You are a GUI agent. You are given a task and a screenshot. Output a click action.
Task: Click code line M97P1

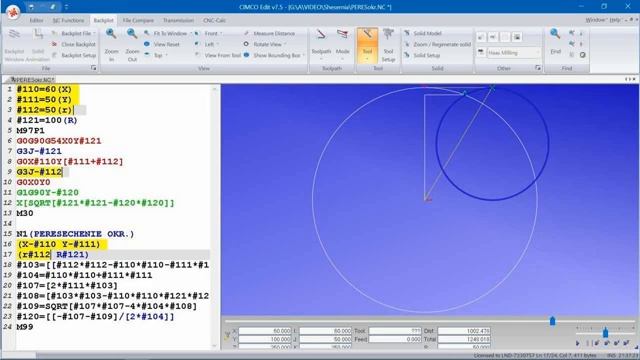(30, 131)
